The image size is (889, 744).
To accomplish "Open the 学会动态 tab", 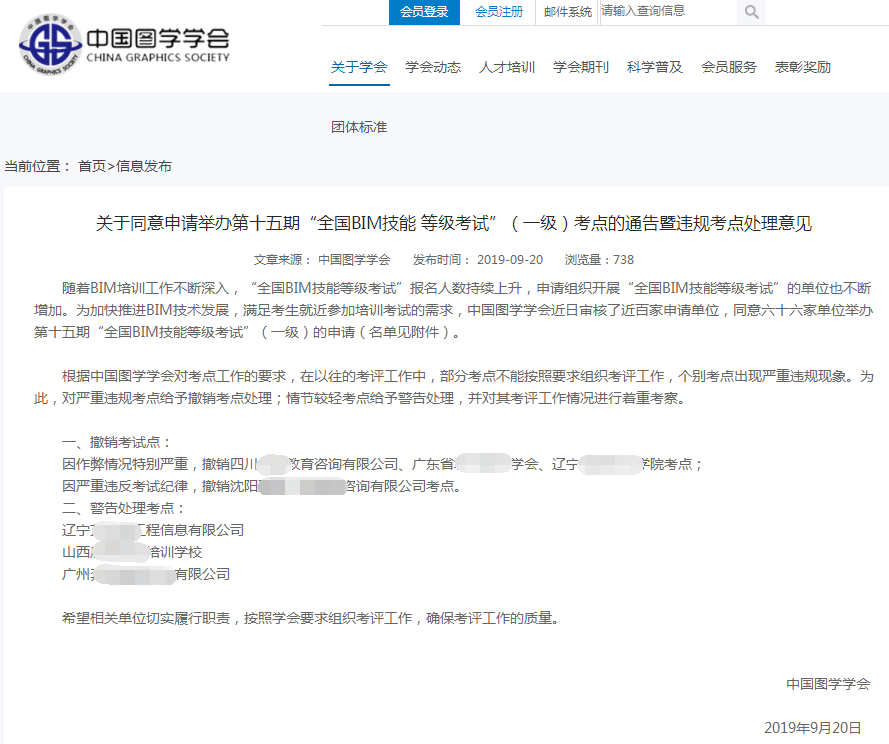I will point(432,66).
